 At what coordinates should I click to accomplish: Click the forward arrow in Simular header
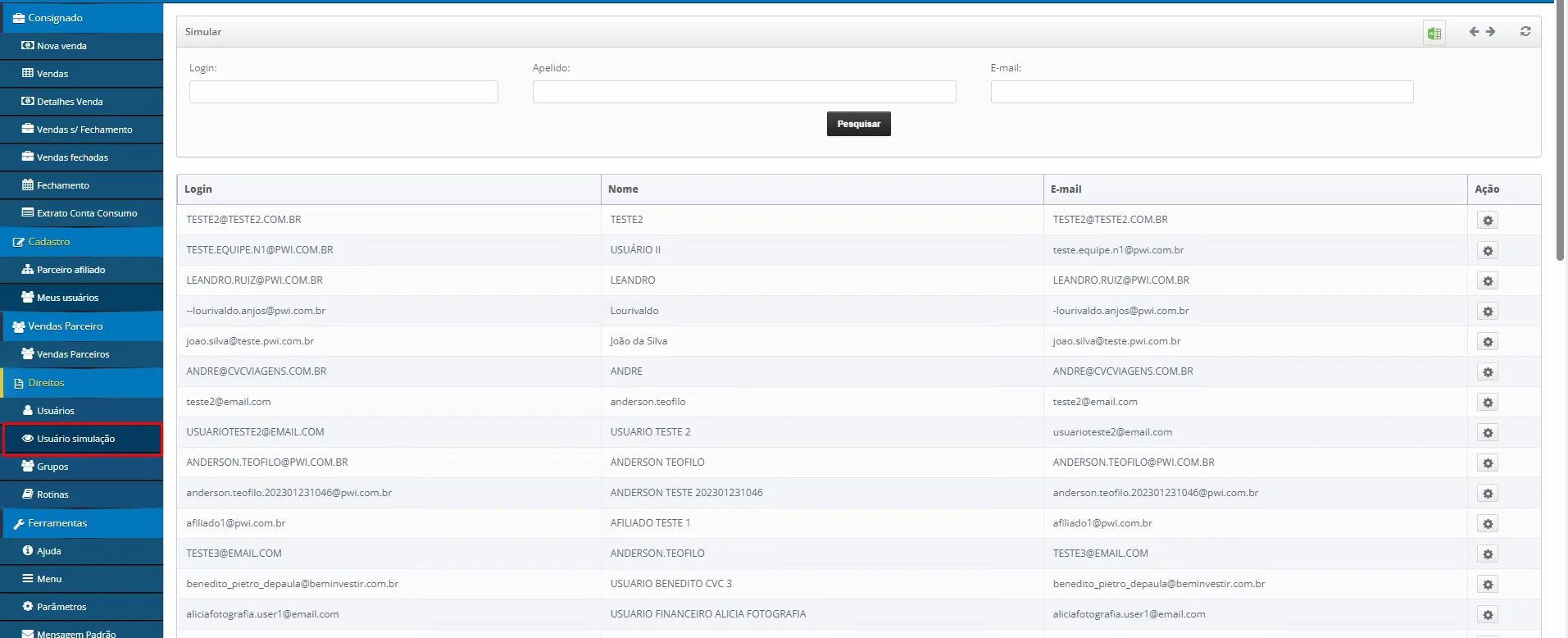(x=1490, y=31)
